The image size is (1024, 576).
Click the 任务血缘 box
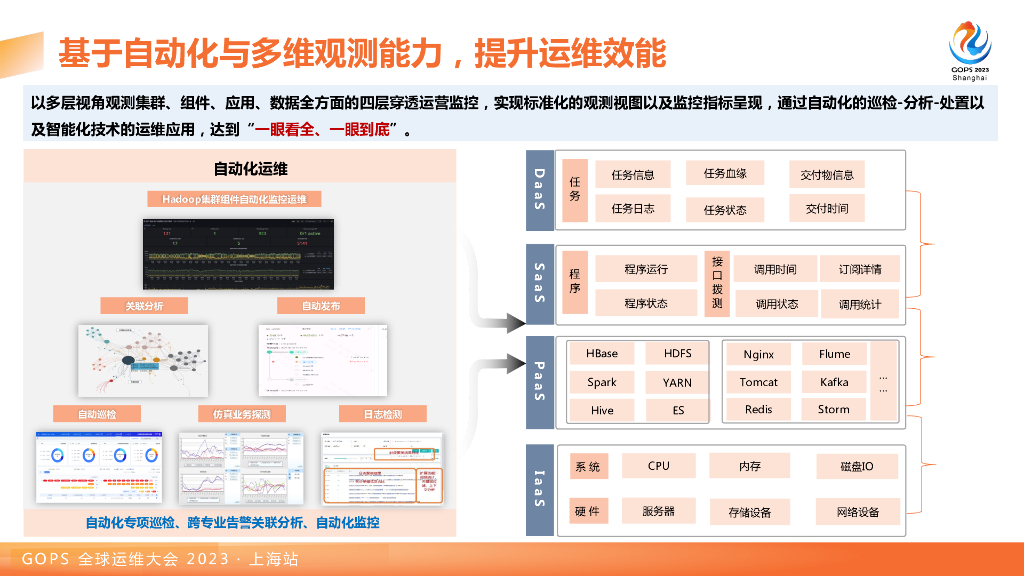[x=725, y=173]
